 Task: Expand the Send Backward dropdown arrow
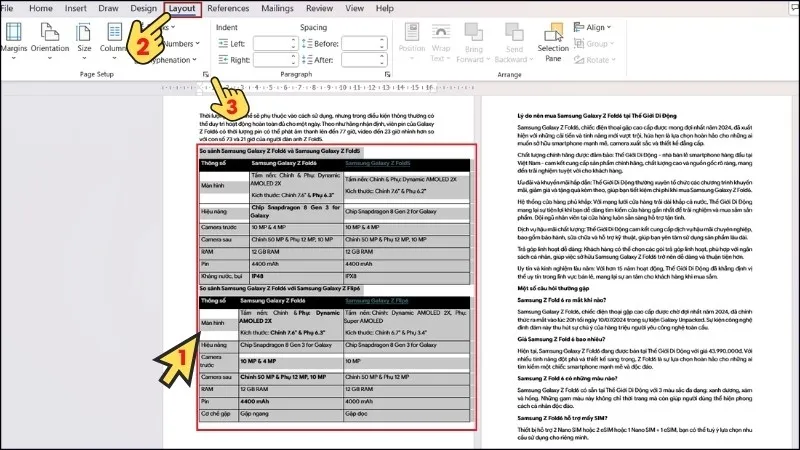click(531, 60)
